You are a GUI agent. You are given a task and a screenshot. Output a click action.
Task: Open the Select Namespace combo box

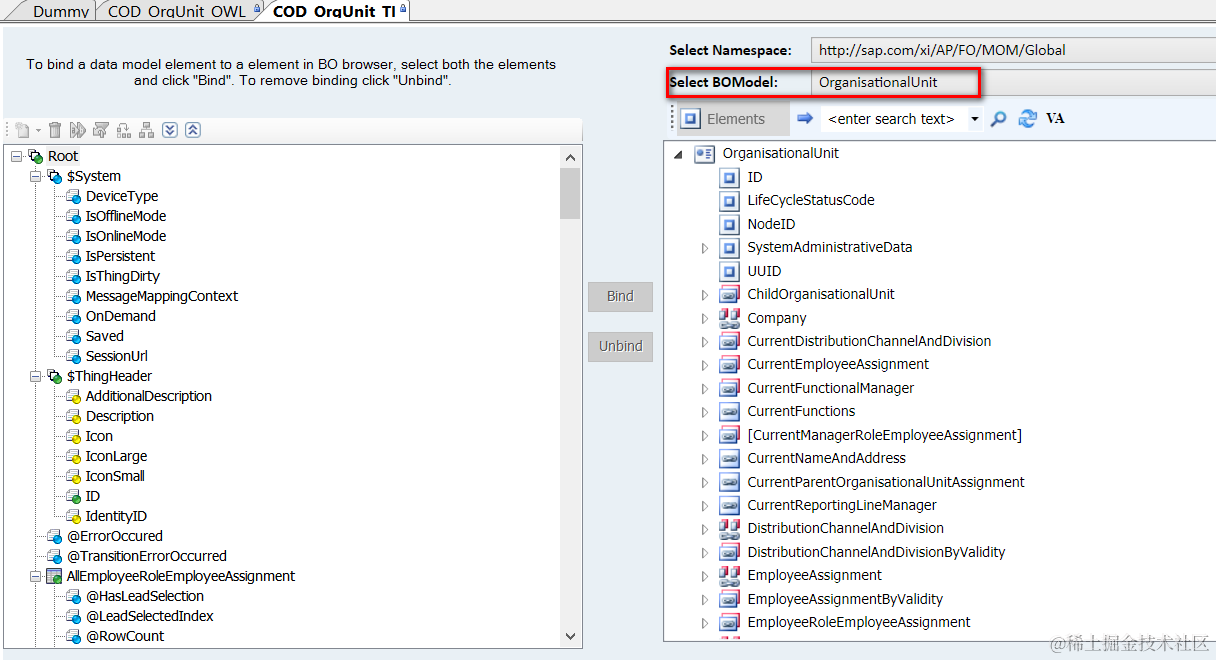[x=1013, y=50]
